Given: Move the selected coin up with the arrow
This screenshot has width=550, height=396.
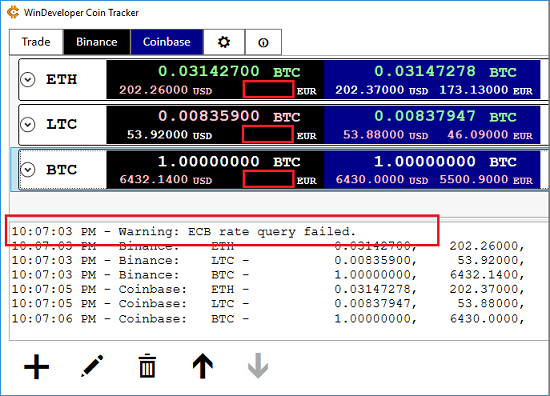Looking at the screenshot, I should click(x=203, y=366).
